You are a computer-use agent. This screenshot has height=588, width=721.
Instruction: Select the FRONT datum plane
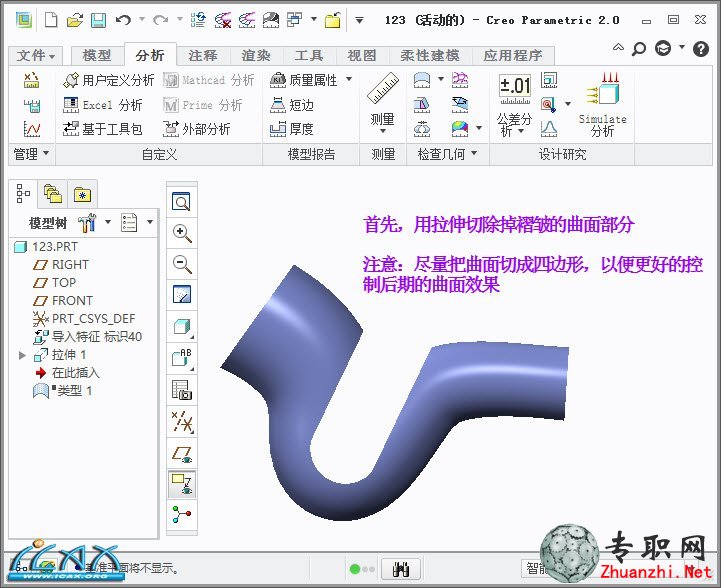click(x=63, y=301)
